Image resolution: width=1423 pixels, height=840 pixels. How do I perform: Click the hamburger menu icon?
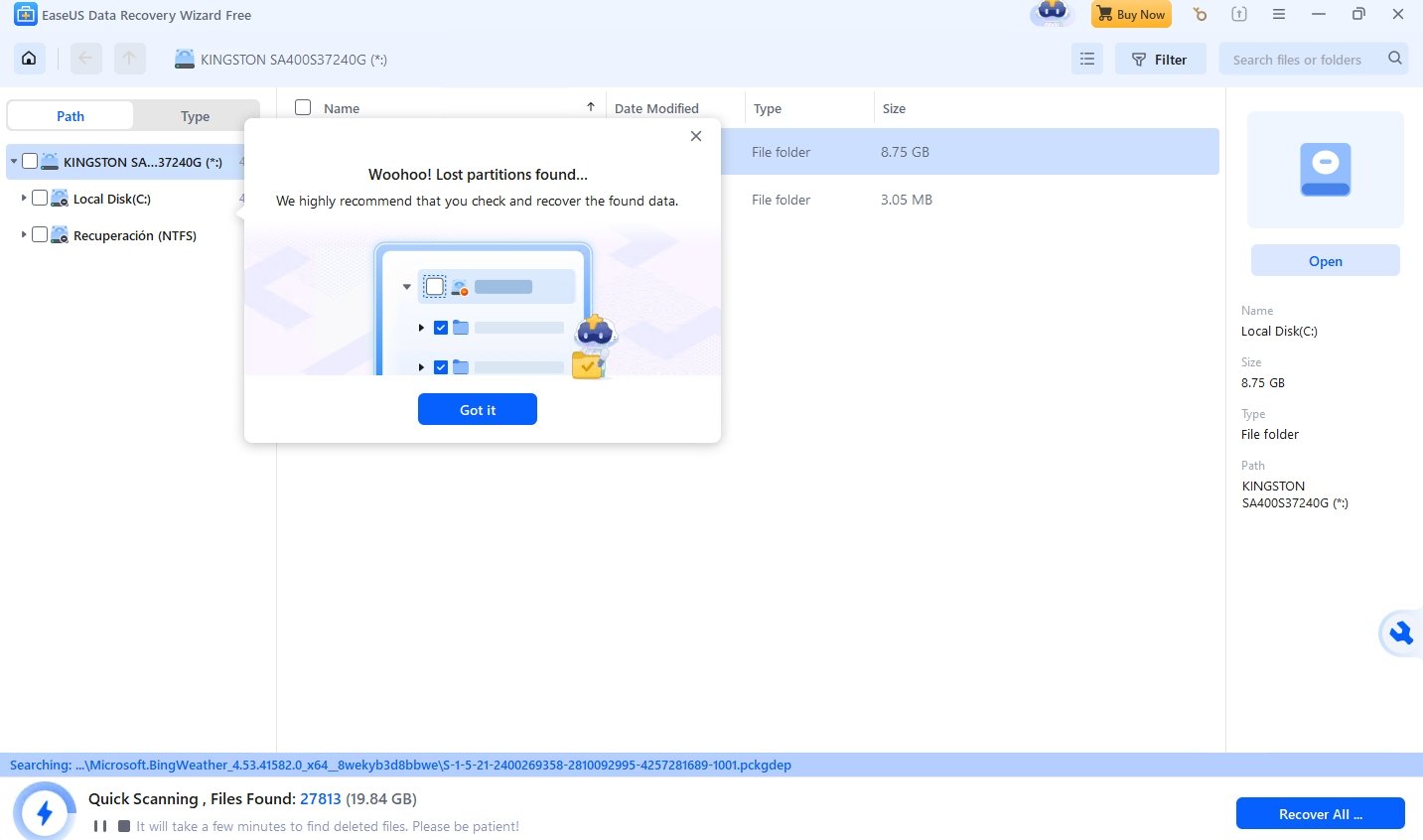tap(1279, 15)
